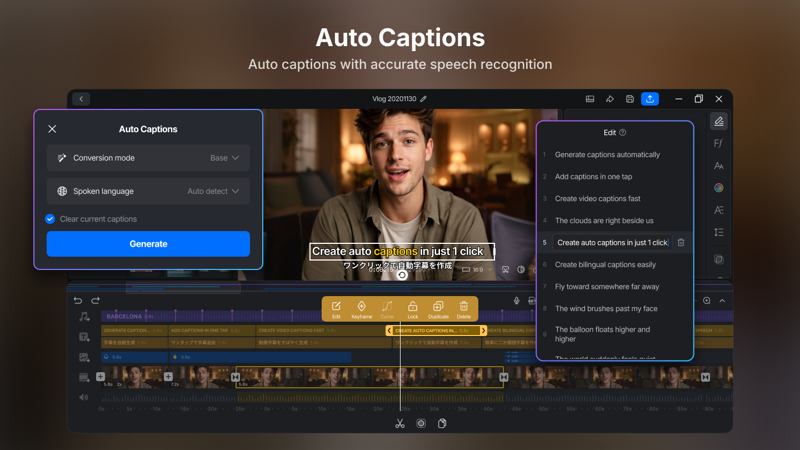Click left trim handle of selected caption clip
This screenshot has height=450, width=800.
point(389,331)
